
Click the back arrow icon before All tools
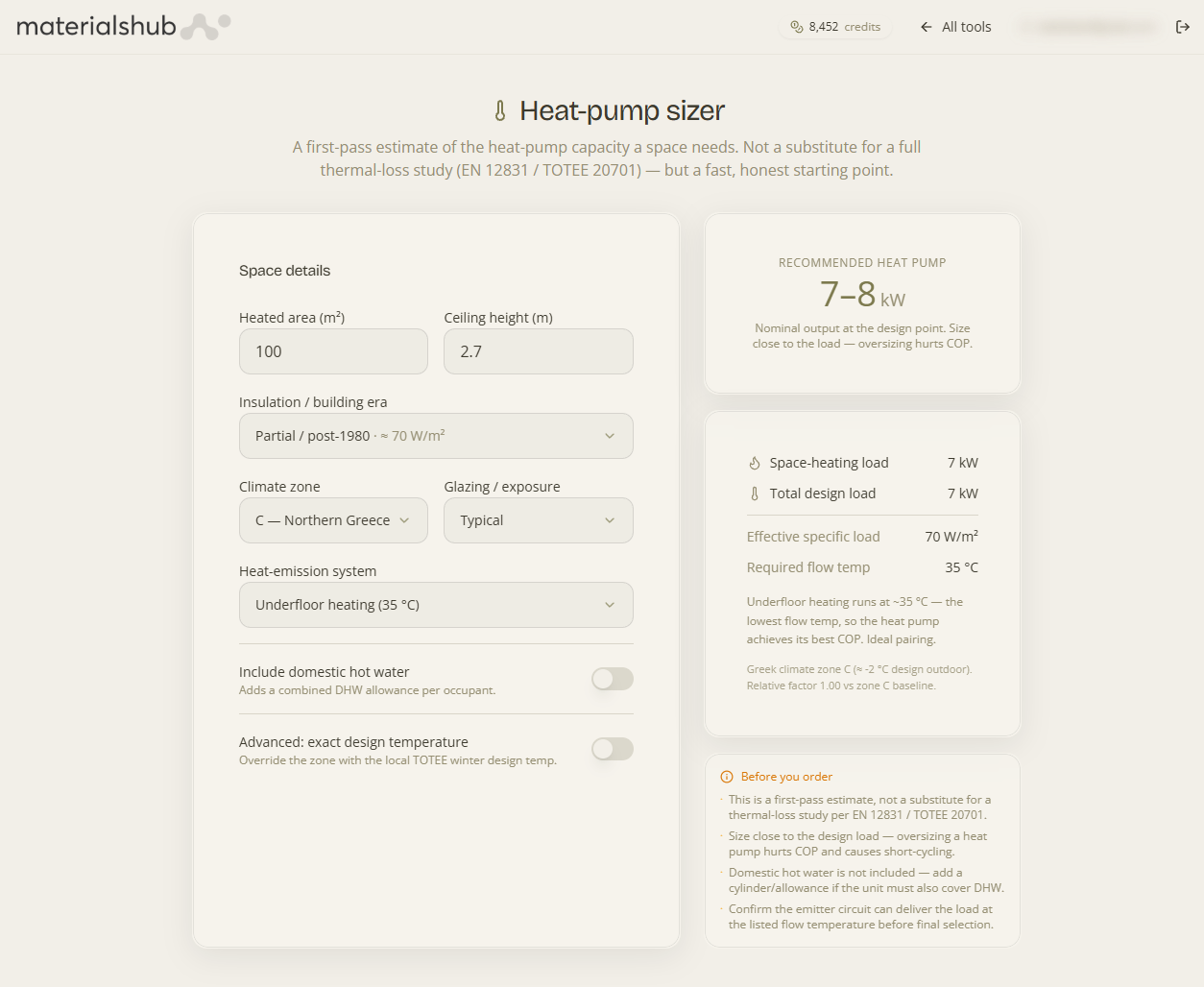tap(926, 27)
